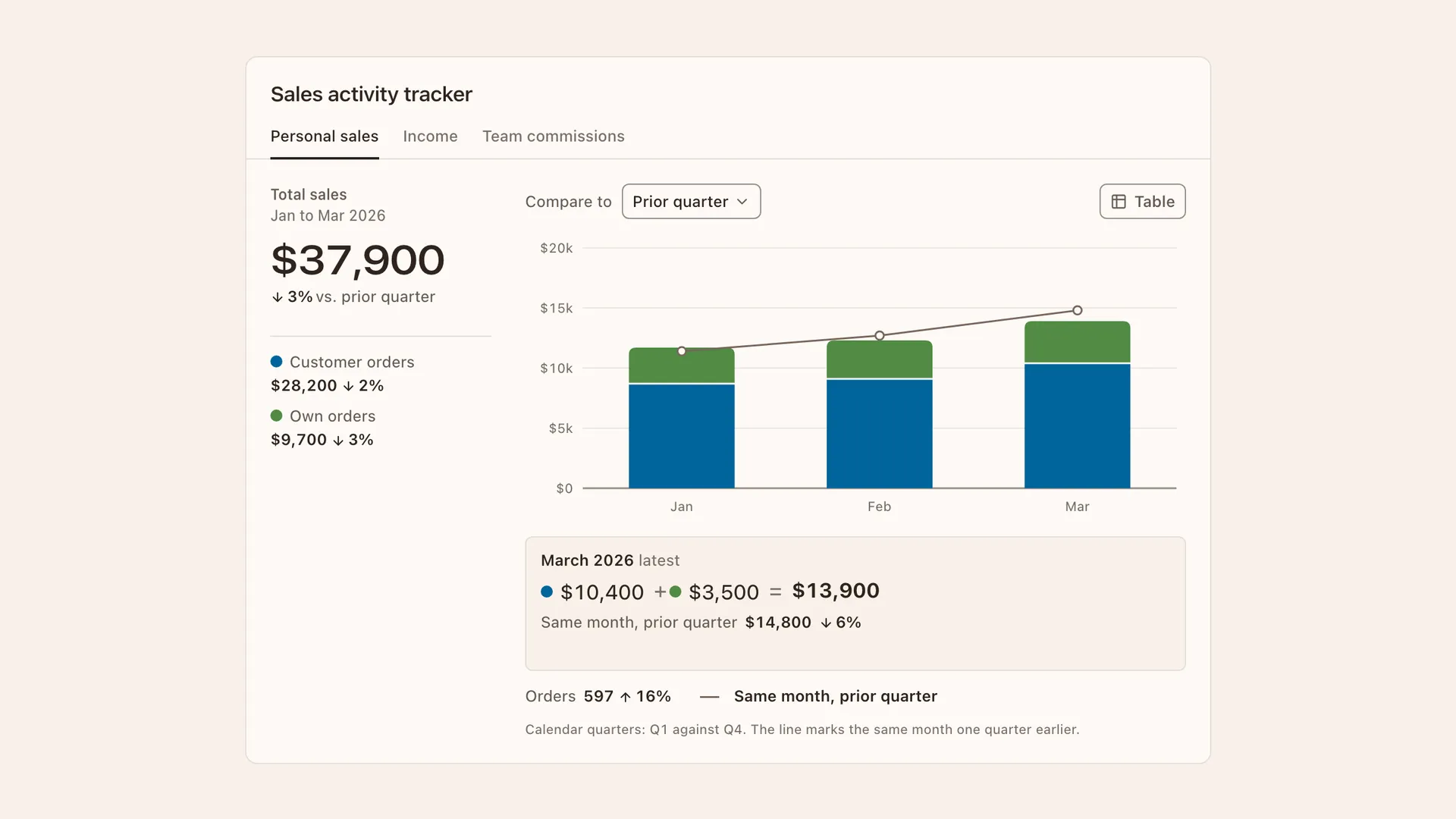Select the March blue customer orders bar
This screenshot has height=819, width=1456.
[1077, 426]
